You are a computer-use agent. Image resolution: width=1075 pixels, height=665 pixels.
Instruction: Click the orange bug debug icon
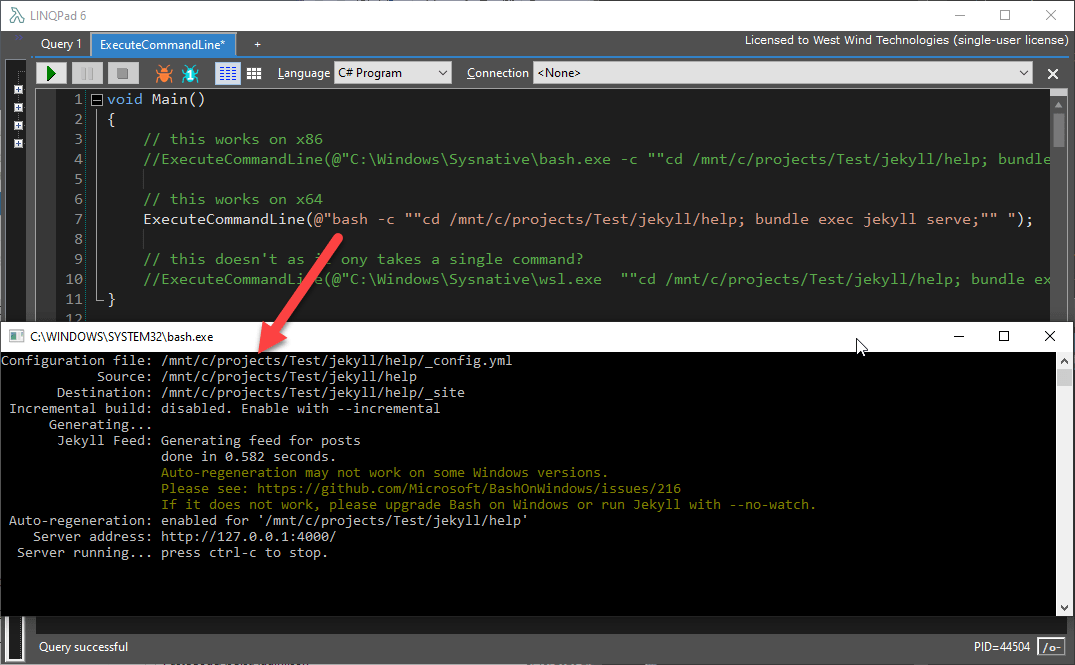163,73
